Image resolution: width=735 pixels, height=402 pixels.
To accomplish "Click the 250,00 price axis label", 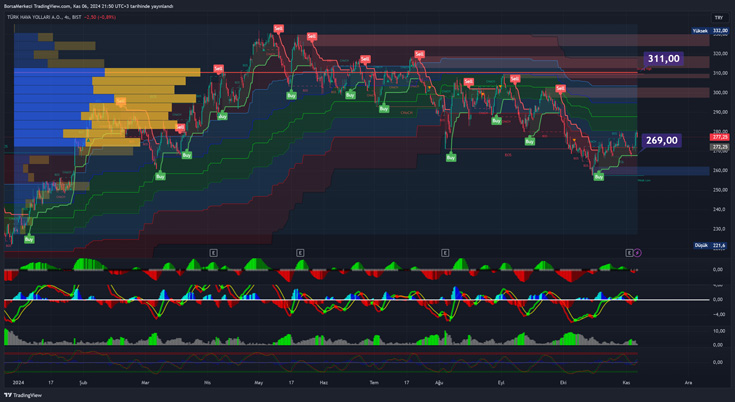I will [x=720, y=190].
